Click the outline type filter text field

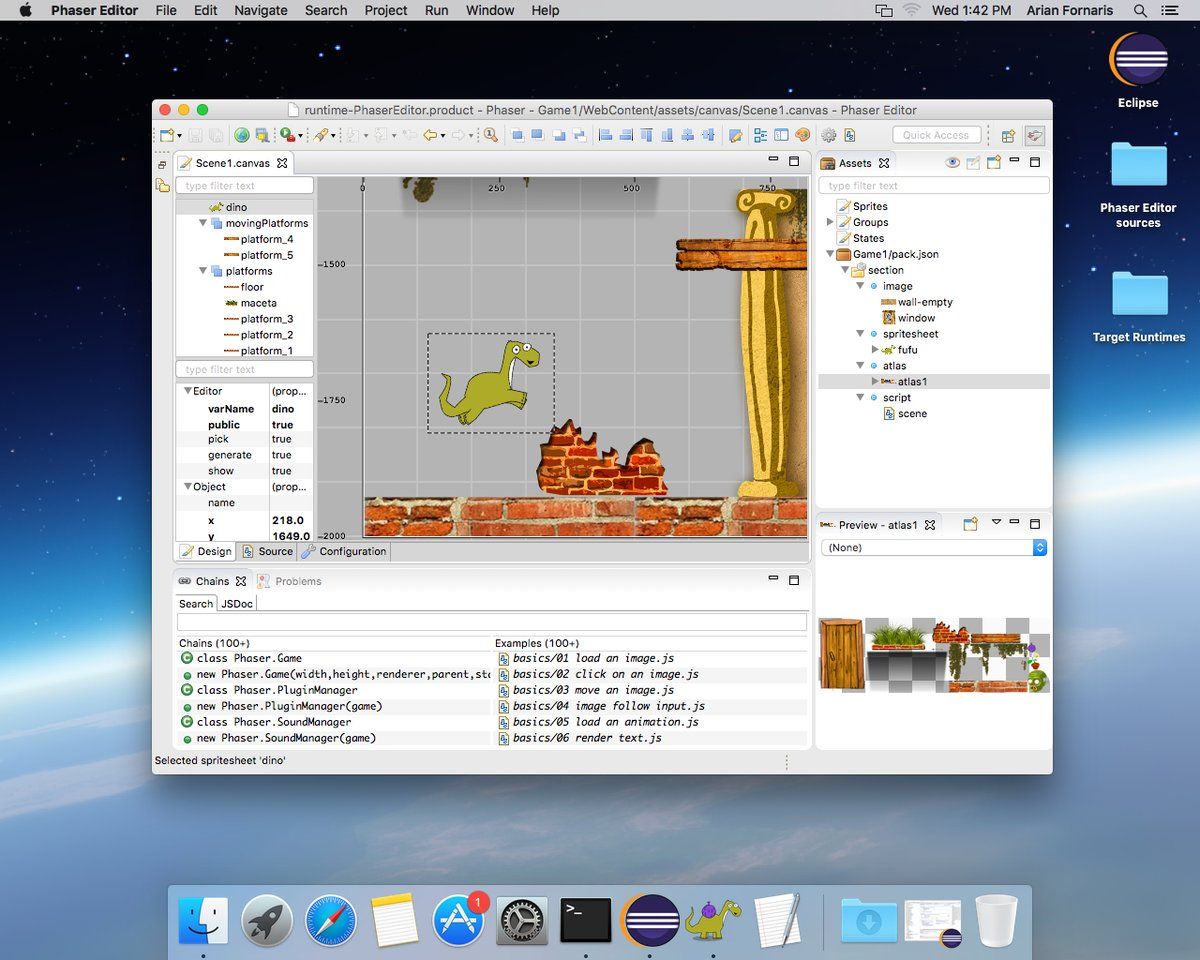[x=245, y=186]
